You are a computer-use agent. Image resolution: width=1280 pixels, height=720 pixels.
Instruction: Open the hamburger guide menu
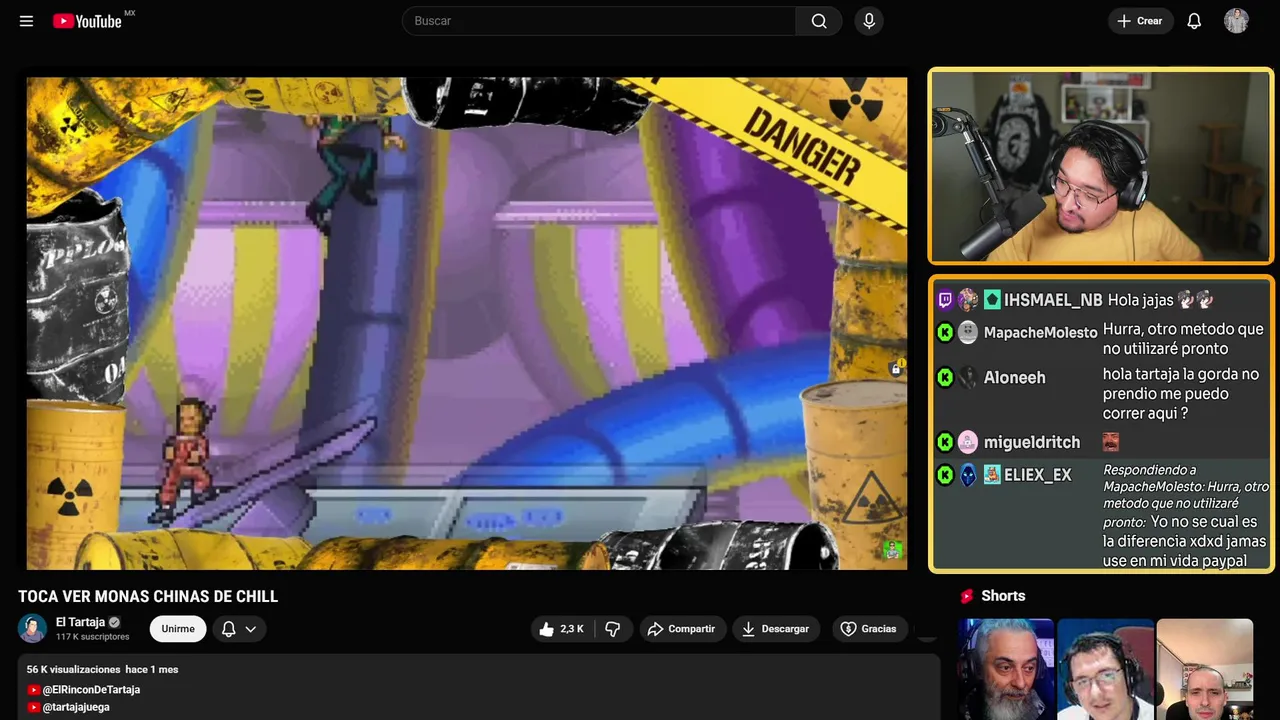[26, 21]
